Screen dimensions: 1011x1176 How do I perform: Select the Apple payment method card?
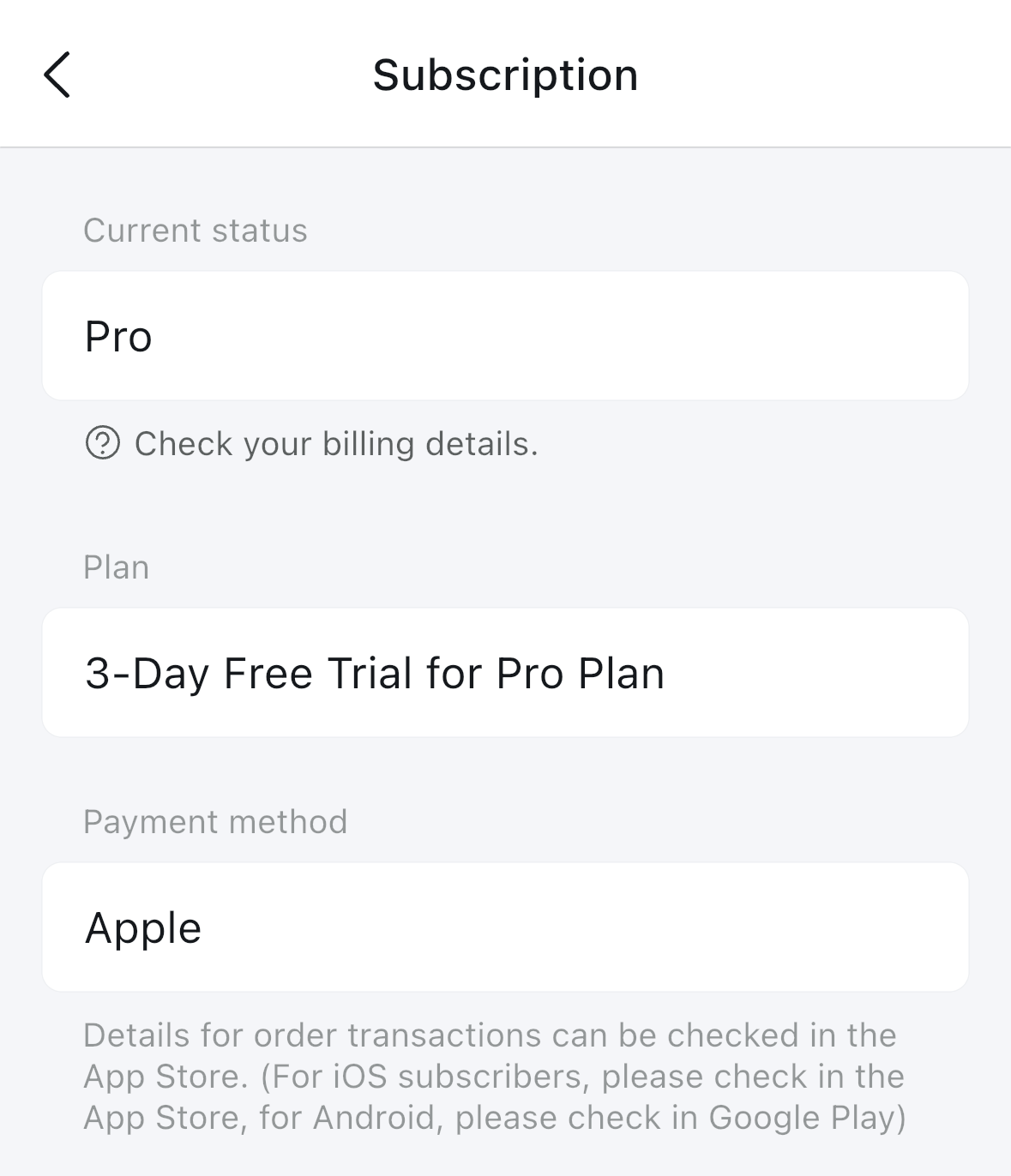pyautogui.click(x=505, y=927)
